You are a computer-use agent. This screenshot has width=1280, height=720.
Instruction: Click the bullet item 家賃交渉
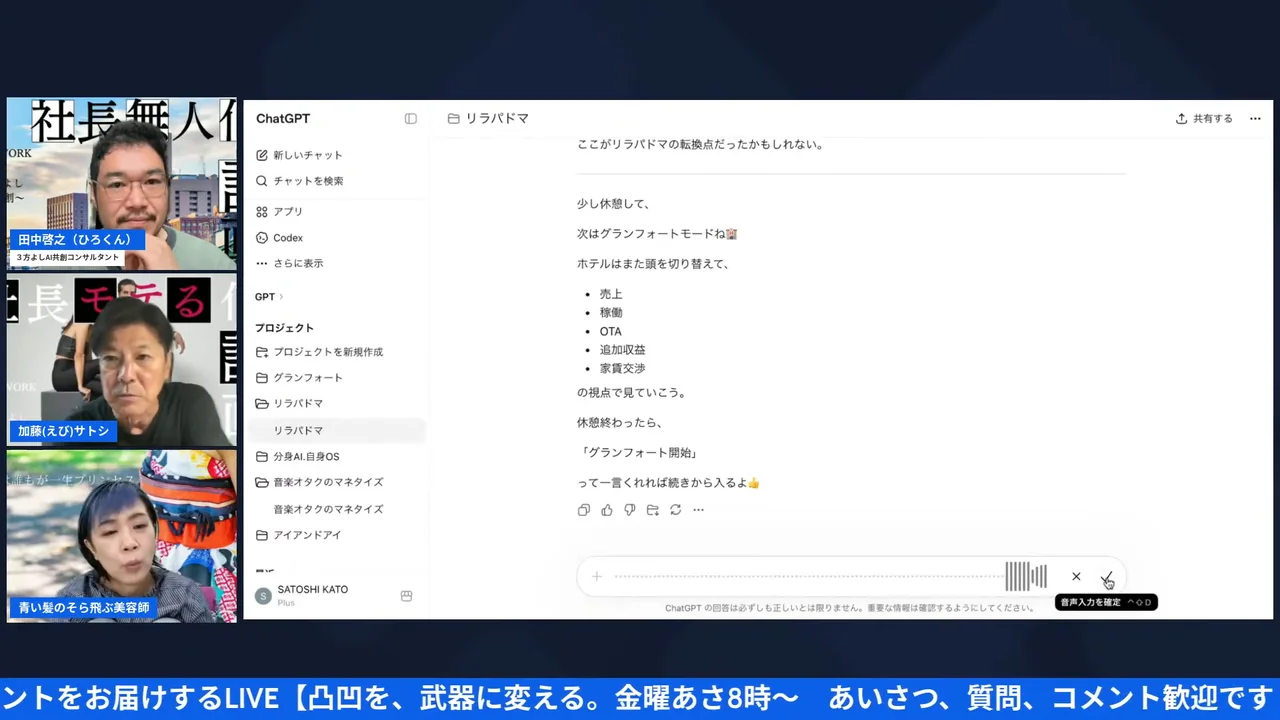[x=623, y=368]
